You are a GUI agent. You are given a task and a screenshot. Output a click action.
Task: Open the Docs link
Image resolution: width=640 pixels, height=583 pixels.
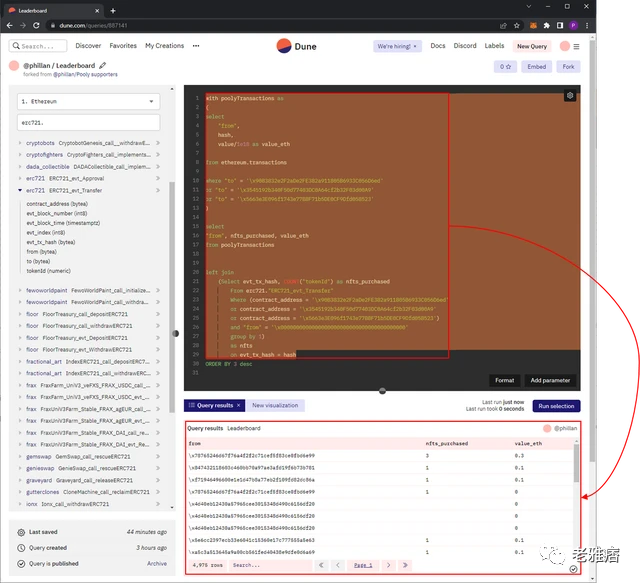[x=438, y=46]
